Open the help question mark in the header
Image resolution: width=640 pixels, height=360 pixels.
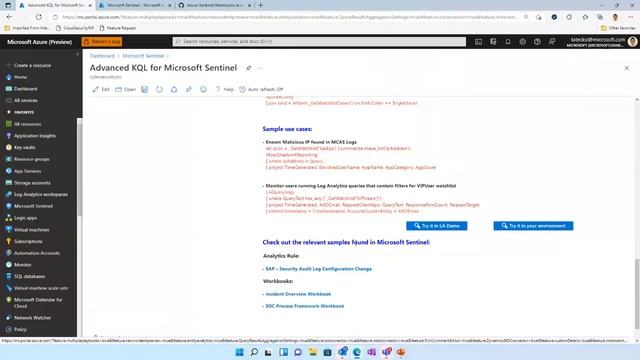tap(537, 42)
